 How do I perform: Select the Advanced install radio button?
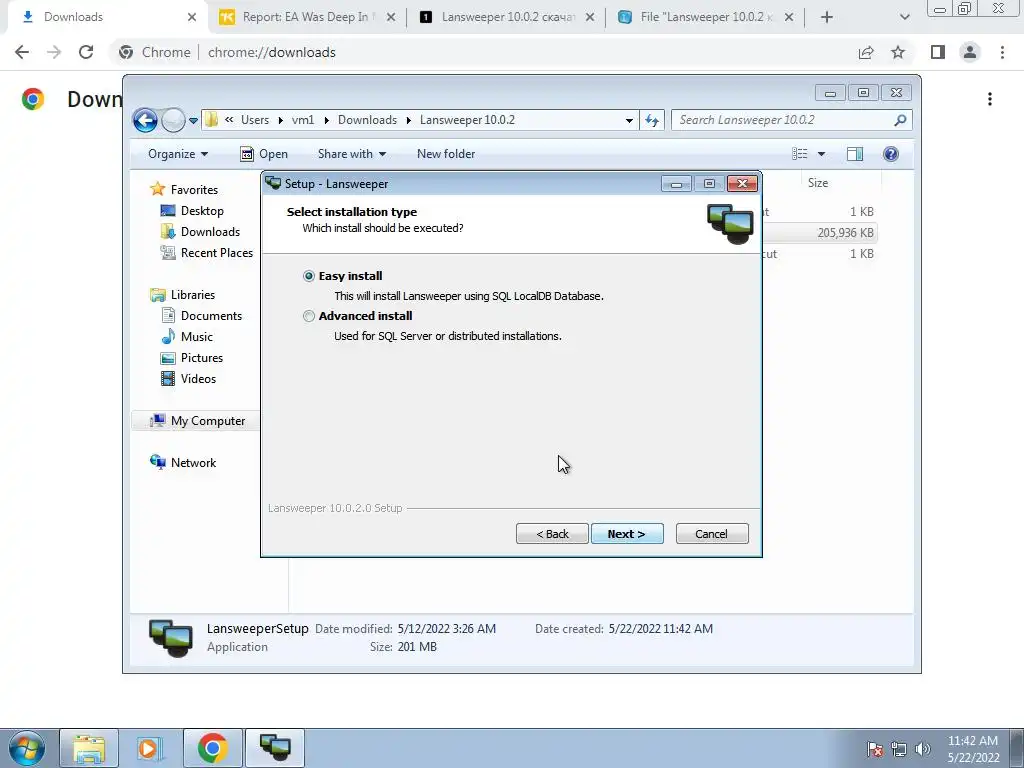click(x=309, y=316)
